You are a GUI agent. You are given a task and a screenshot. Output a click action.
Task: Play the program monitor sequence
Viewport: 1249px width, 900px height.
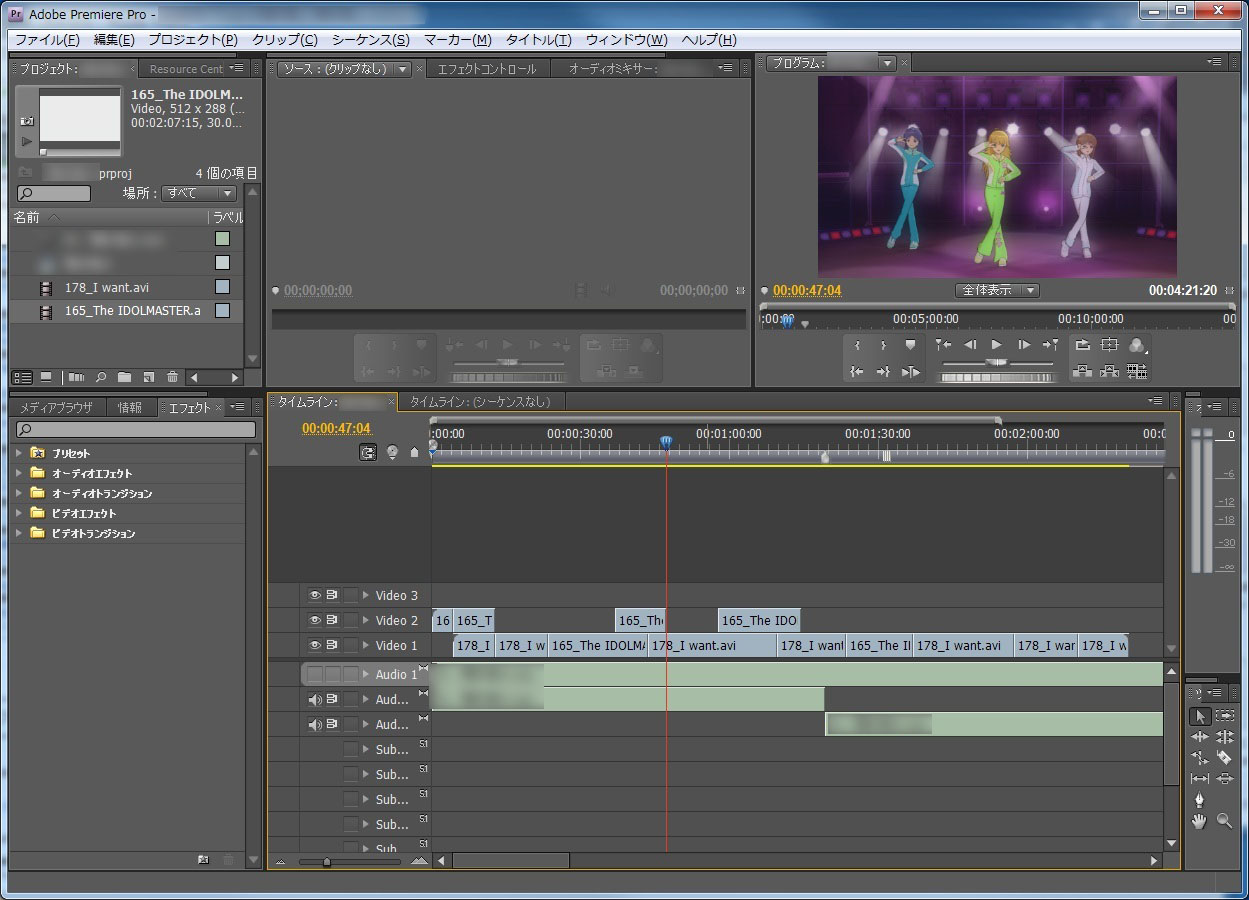(x=997, y=345)
